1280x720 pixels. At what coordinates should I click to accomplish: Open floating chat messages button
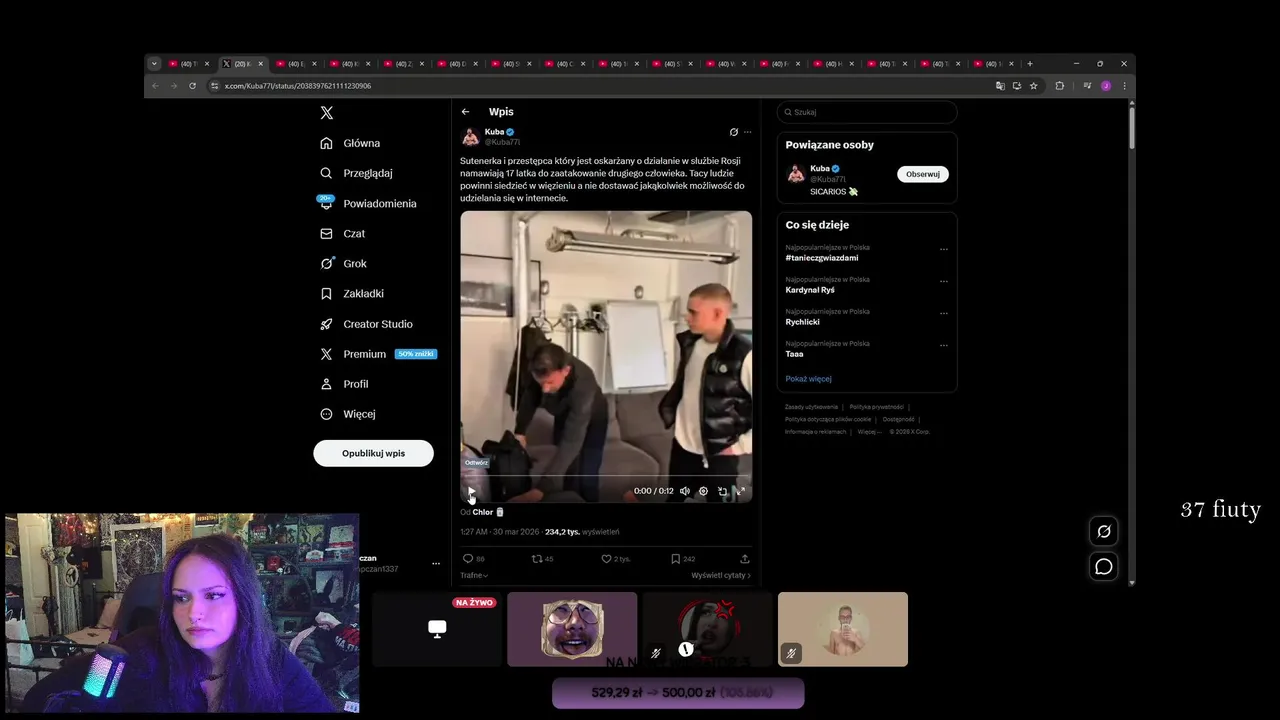click(x=1104, y=567)
